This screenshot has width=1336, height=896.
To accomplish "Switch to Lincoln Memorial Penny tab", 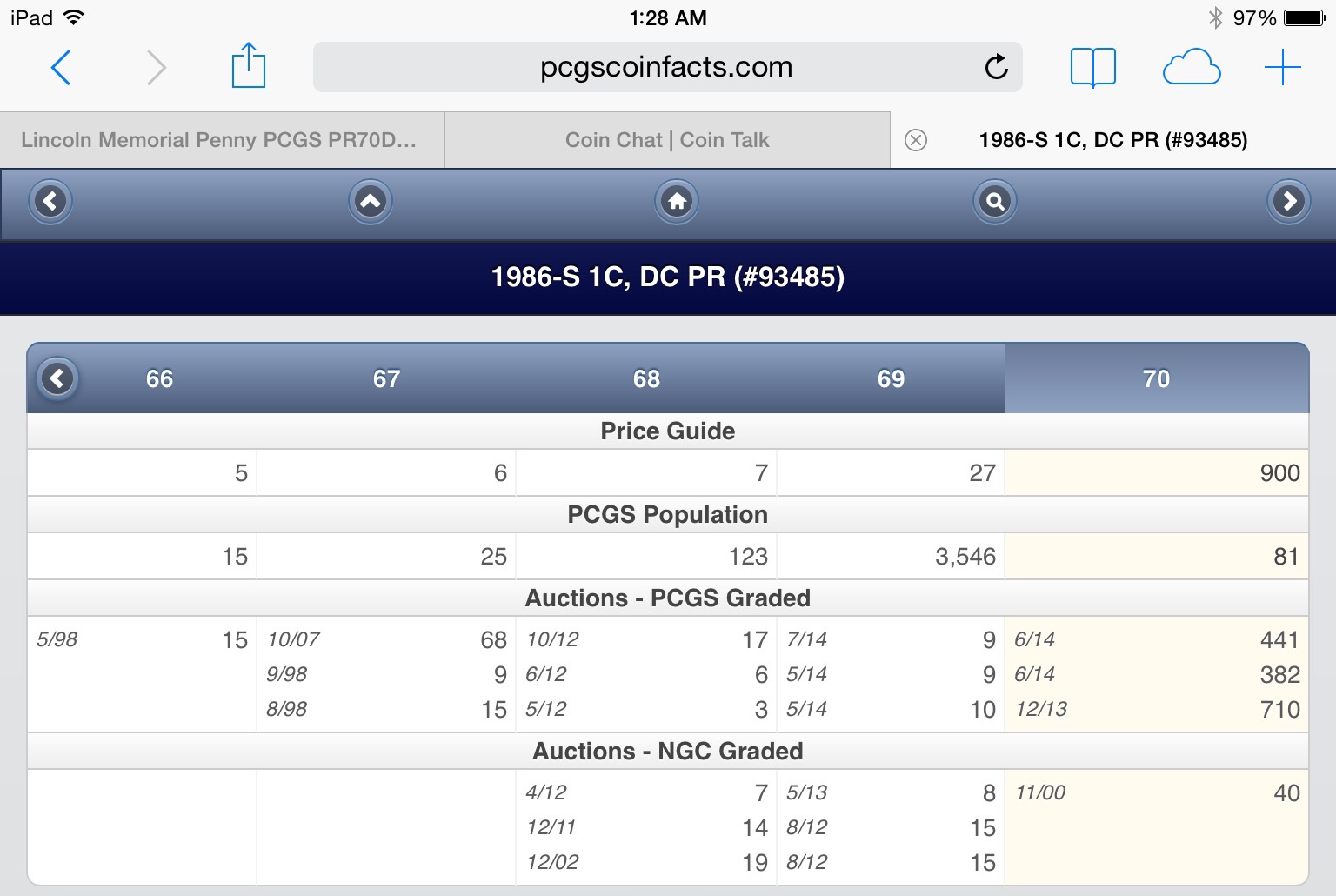I will tap(219, 140).
